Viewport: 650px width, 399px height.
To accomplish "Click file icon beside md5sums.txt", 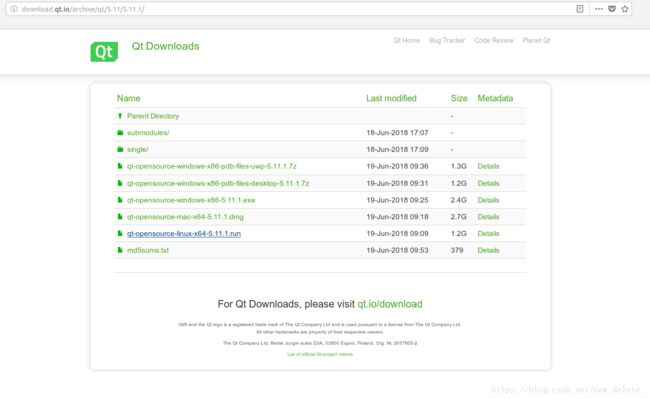I will click(x=120, y=250).
